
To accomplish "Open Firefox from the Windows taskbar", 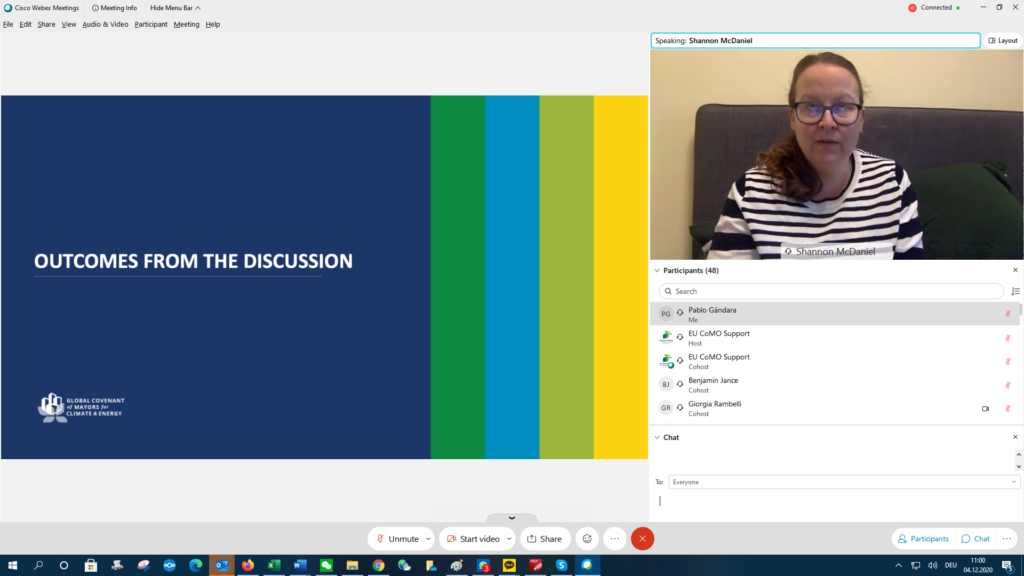I will [247, 565].
